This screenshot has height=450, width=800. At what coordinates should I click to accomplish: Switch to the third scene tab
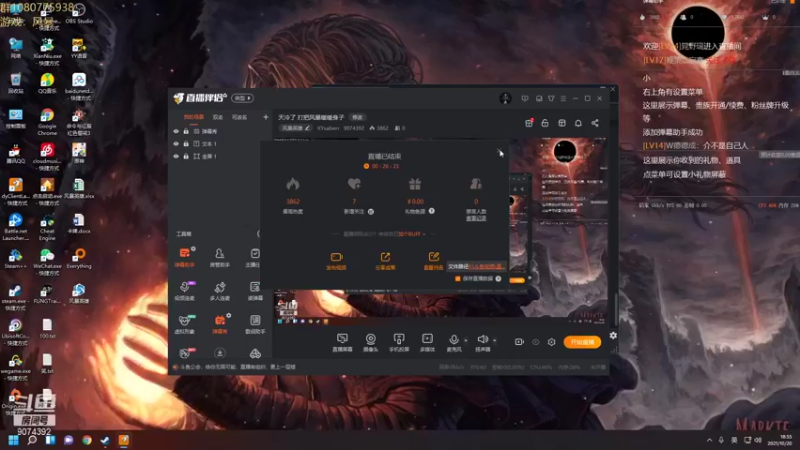pos(239,117)
